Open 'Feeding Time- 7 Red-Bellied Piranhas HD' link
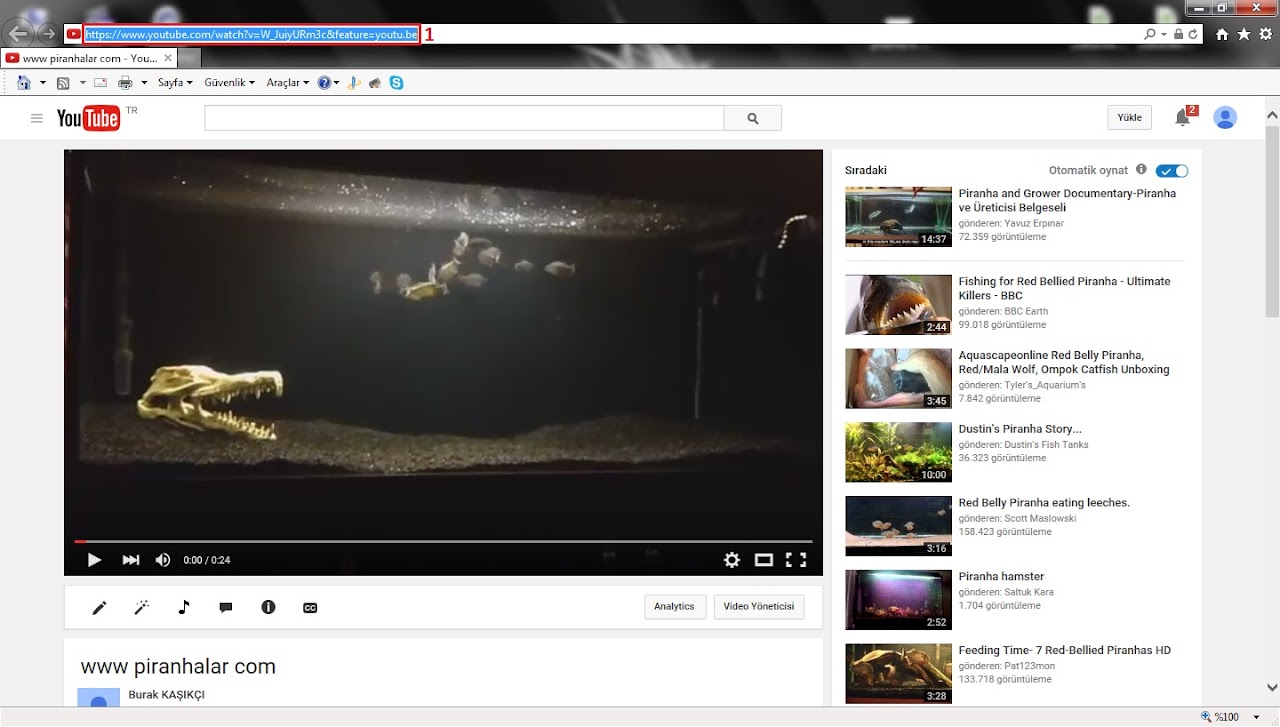1280x727 pixels. 1064,651
